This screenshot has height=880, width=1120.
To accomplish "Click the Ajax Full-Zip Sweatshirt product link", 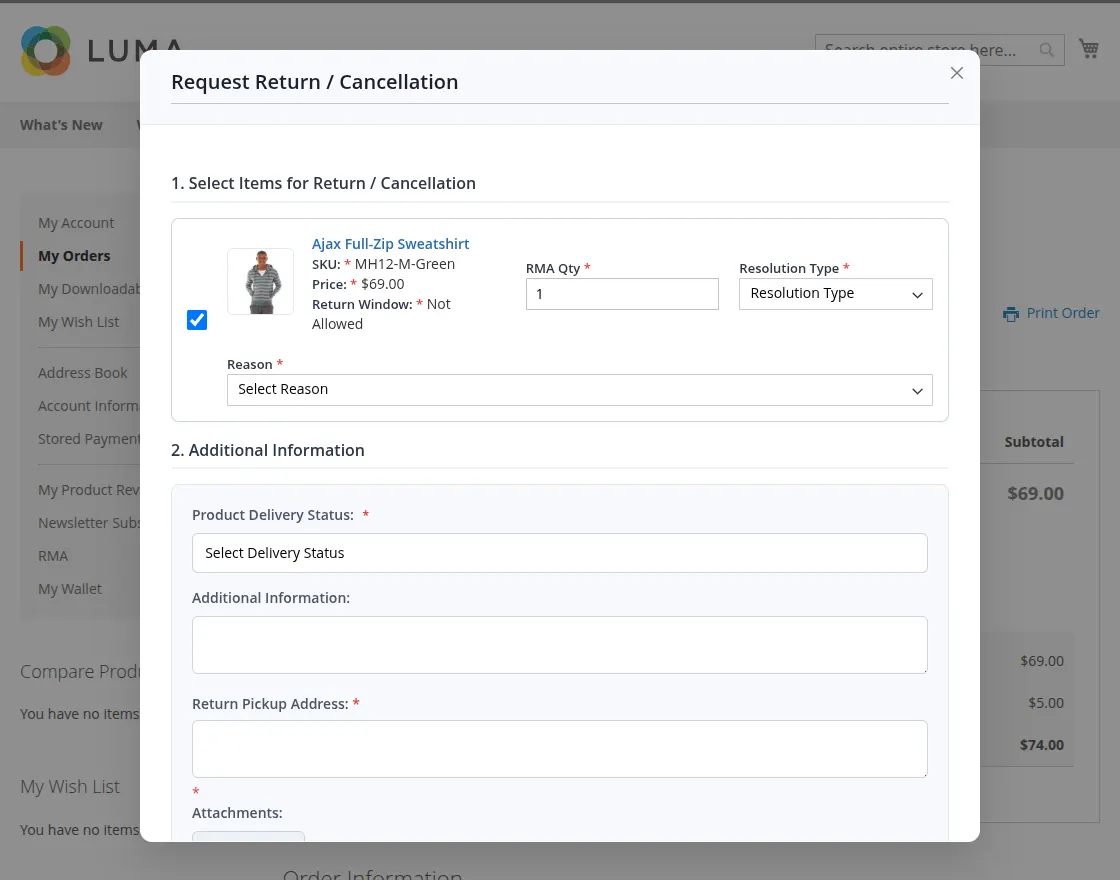I will click(x=390, y=244).
